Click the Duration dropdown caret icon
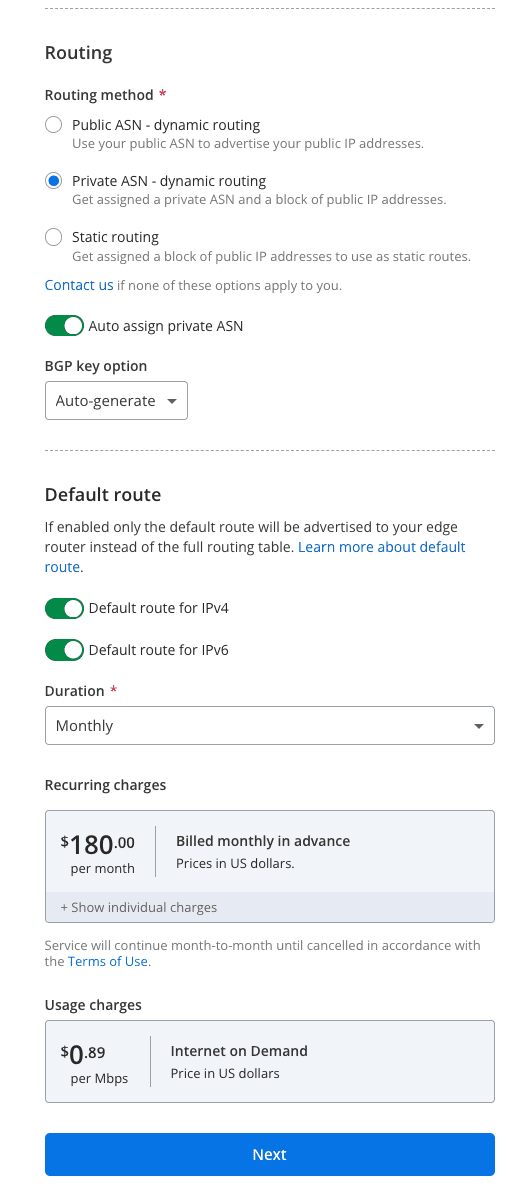Image resolution: width=525 pixels, height=1194 pixels. point(479,726)
